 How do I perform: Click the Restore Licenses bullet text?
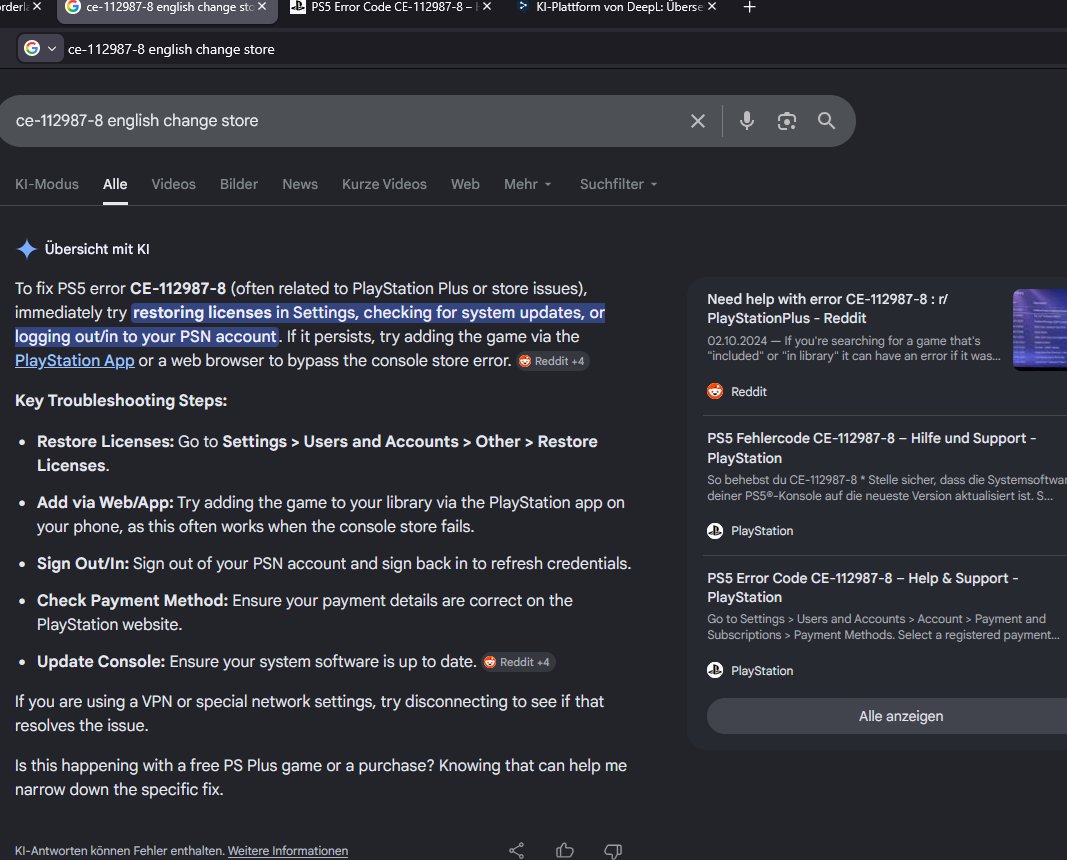pyautogui.click(x=317, y=453)
